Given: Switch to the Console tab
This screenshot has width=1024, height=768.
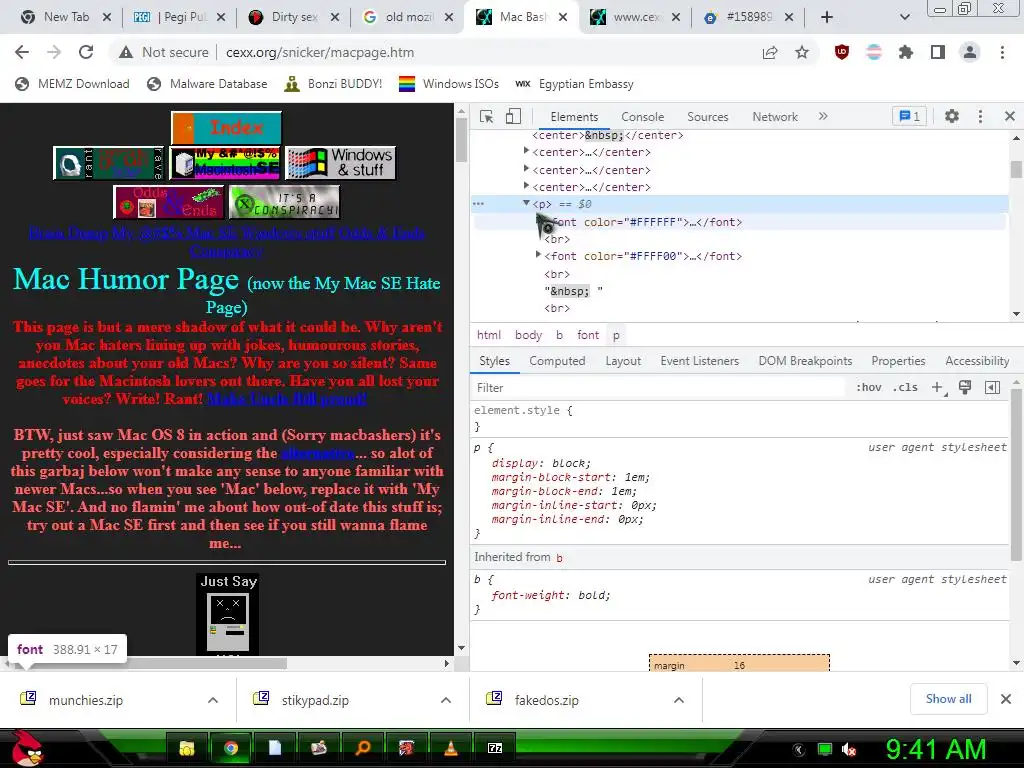Looking at the screenshot, I should pyautogui.click(x=643, y=117).
